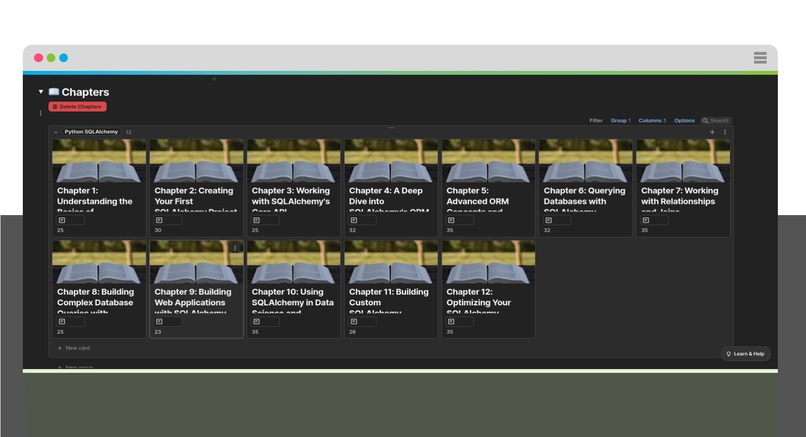This screenshot has width=806, height=437.
Task: Focus the Search field
Action: point(716,120)
